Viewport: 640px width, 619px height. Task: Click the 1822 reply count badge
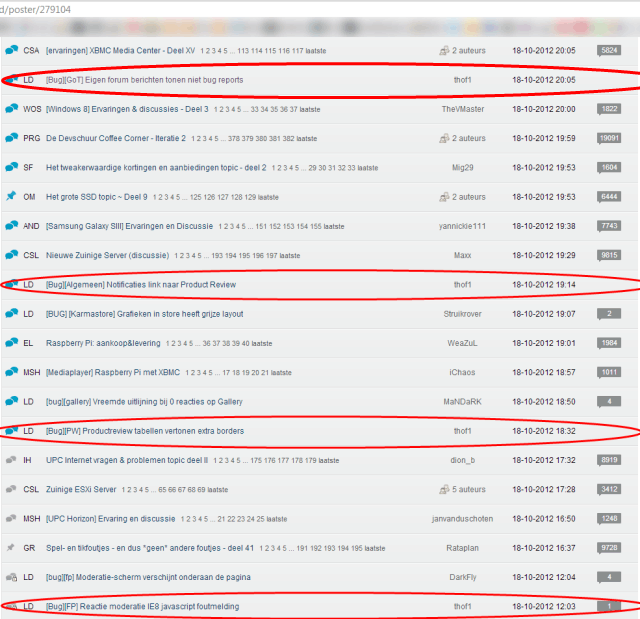click(609, 109)
